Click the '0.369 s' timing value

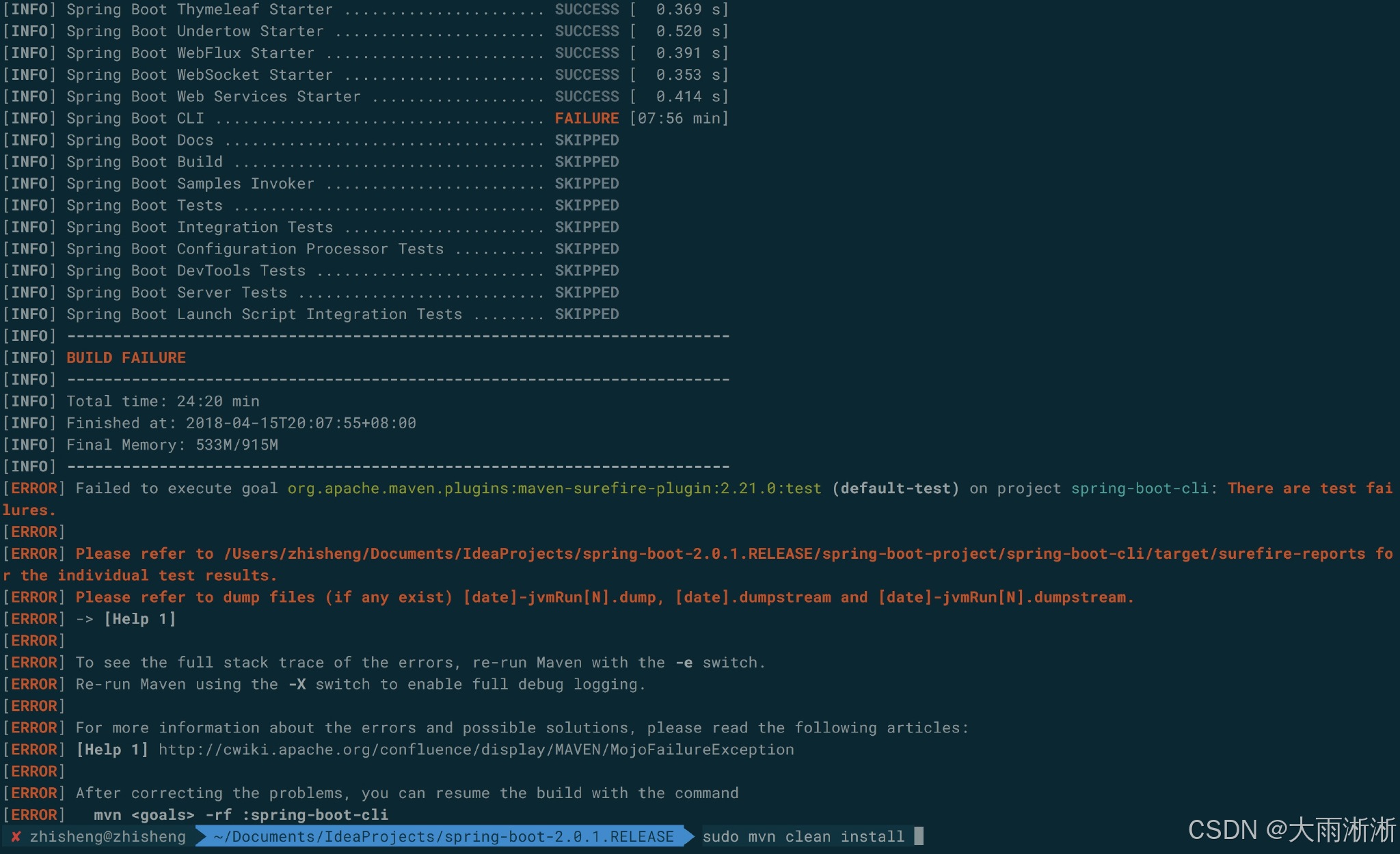[688, 10]
